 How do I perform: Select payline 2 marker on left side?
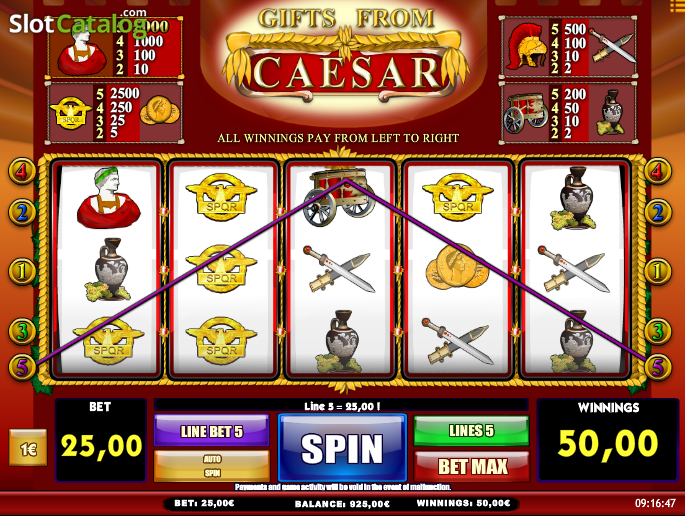point(22,212)
